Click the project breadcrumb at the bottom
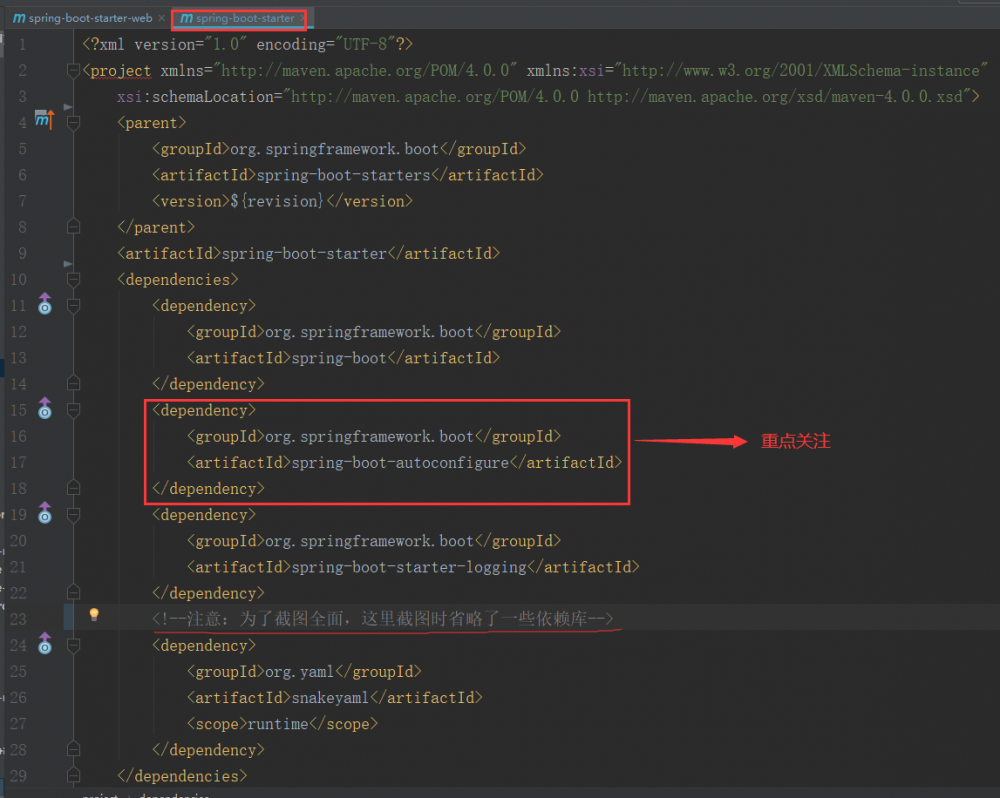Image resolution: width=1000 pixels, height=798 pixels. click(100, 795)
